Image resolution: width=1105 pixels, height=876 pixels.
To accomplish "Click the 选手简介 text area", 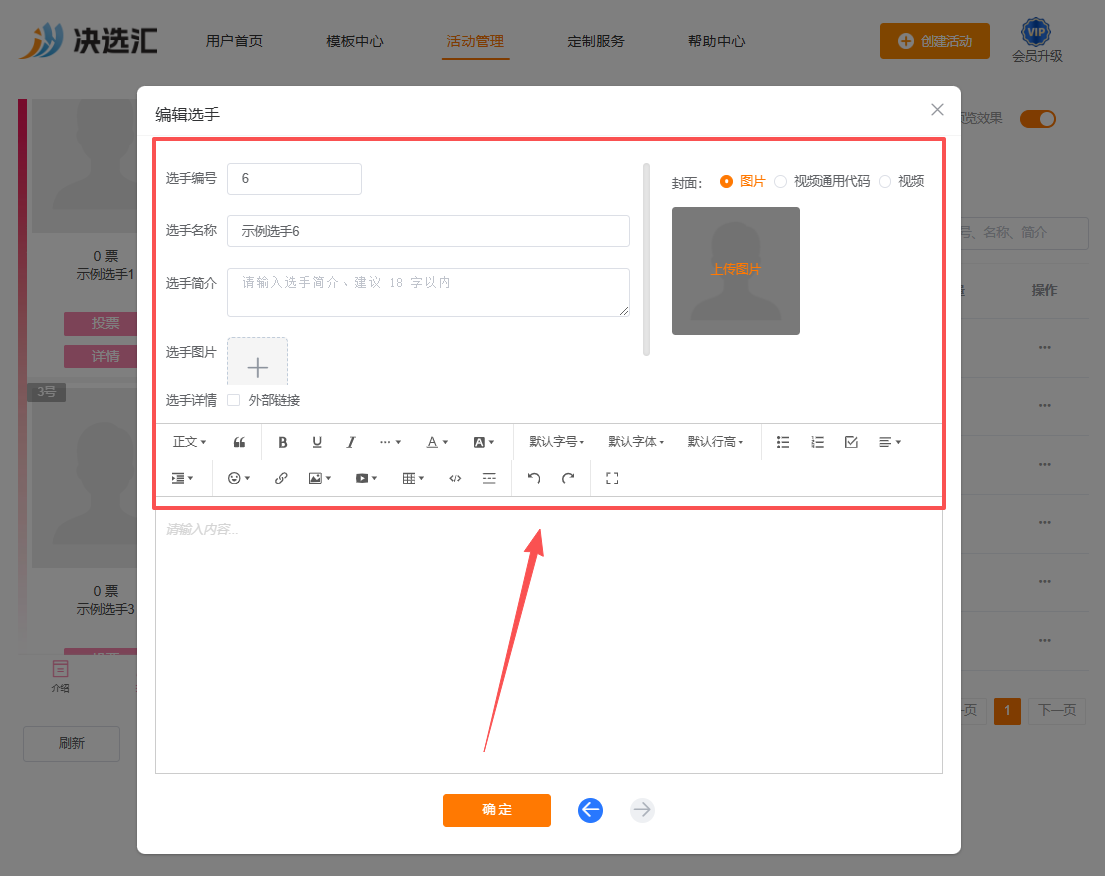I will (428, 292).
